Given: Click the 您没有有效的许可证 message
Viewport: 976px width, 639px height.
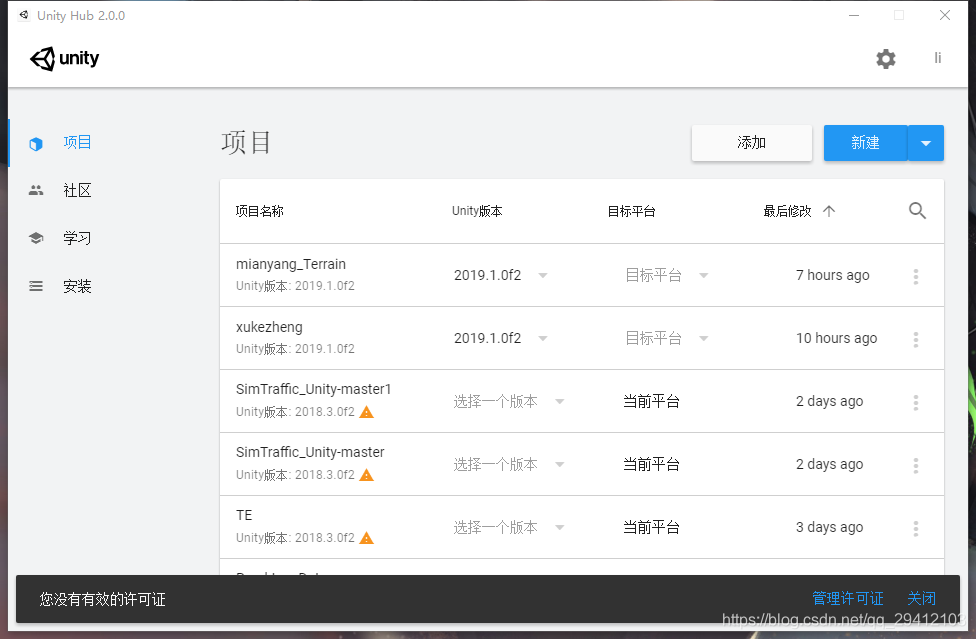Looking at the screenshot, I should pos(103,599).
